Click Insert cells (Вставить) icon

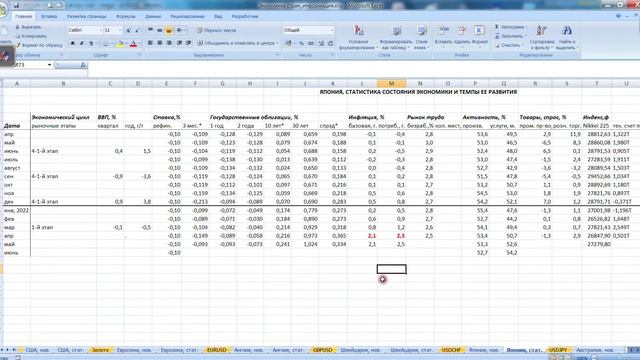coord(443,31)
